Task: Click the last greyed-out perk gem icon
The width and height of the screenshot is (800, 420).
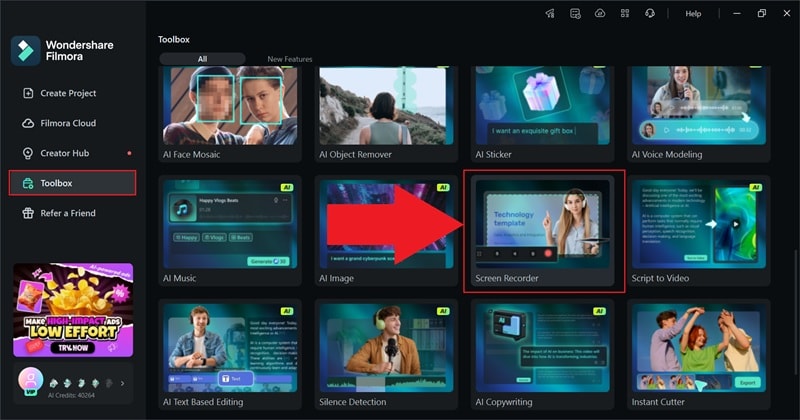Action: (x=109, y=383)
